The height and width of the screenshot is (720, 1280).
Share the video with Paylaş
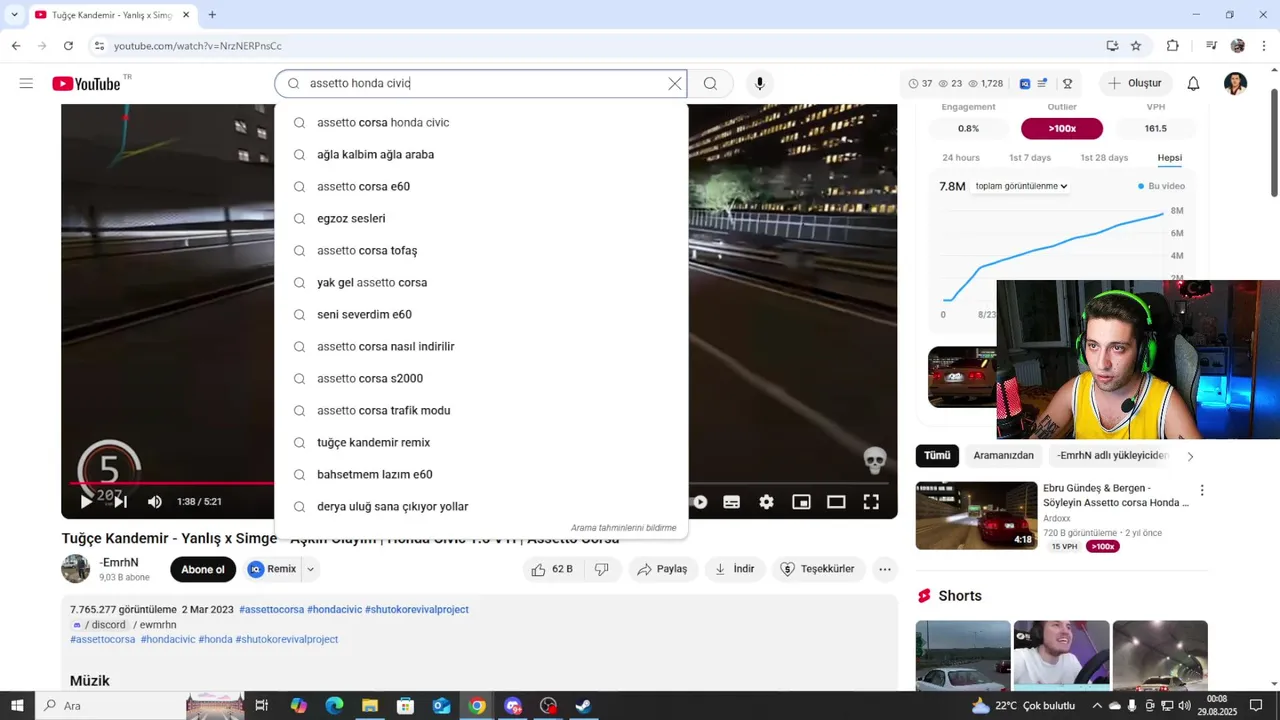pyautogui.click(x=662, y=569)
